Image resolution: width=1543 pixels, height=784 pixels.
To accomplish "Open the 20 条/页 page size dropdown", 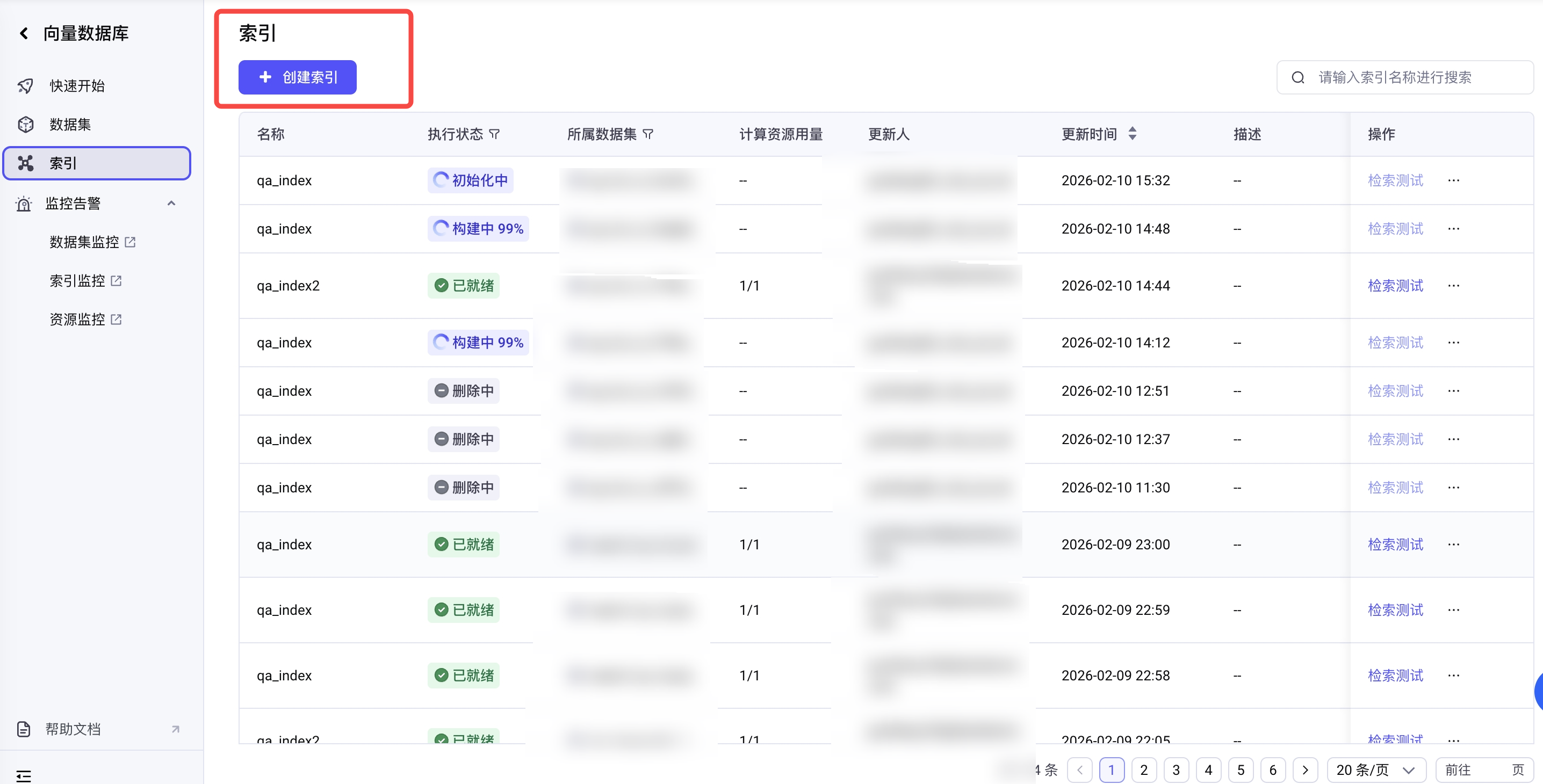I will click(x=1375, y=770).
